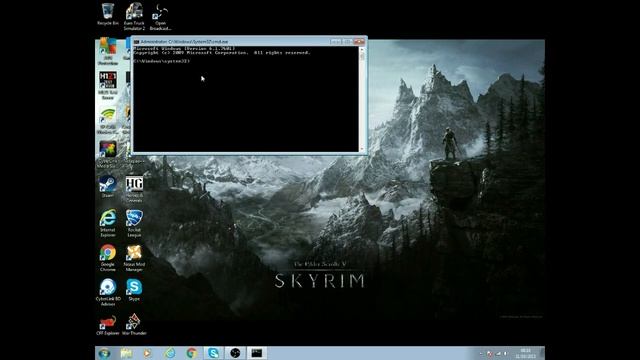Launch the Steam desktop shortcut
This screenshot has width=640, height=360.
point(108,186)
